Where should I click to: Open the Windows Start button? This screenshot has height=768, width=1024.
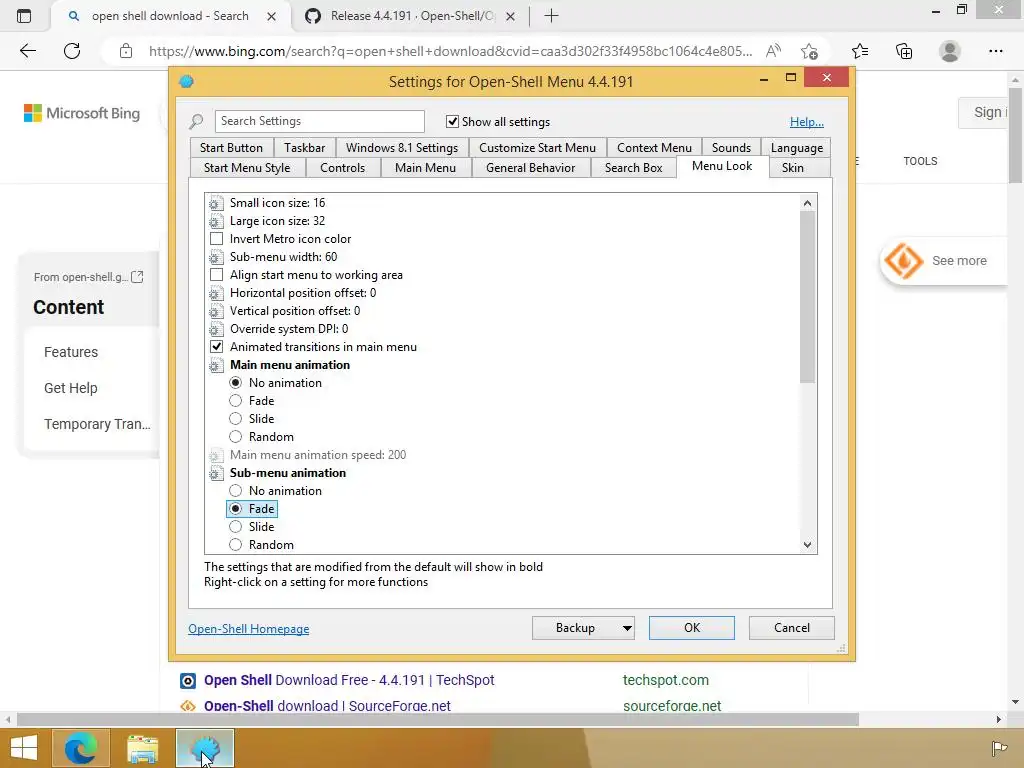point(24,748)
